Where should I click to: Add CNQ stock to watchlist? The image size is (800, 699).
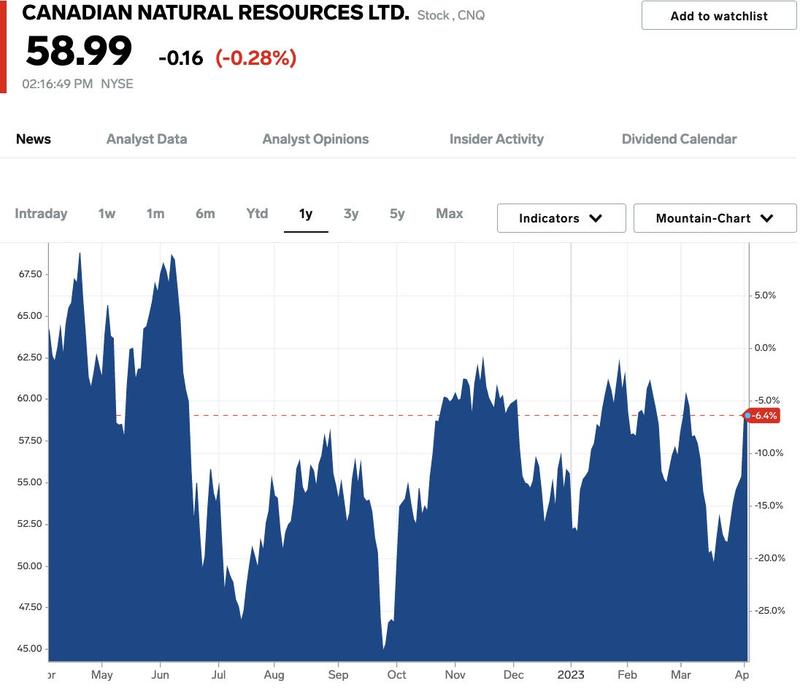(x=718, y=16)
